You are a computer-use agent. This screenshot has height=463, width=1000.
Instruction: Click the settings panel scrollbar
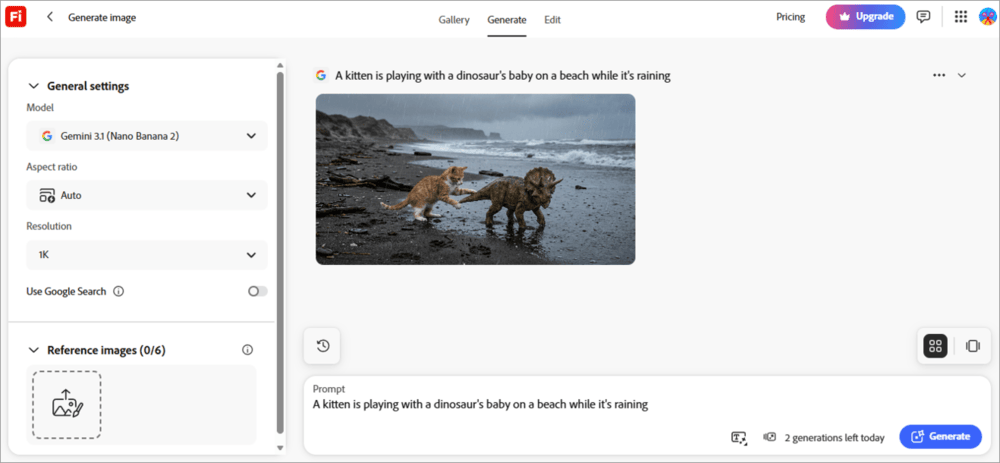tap(279, 252)
